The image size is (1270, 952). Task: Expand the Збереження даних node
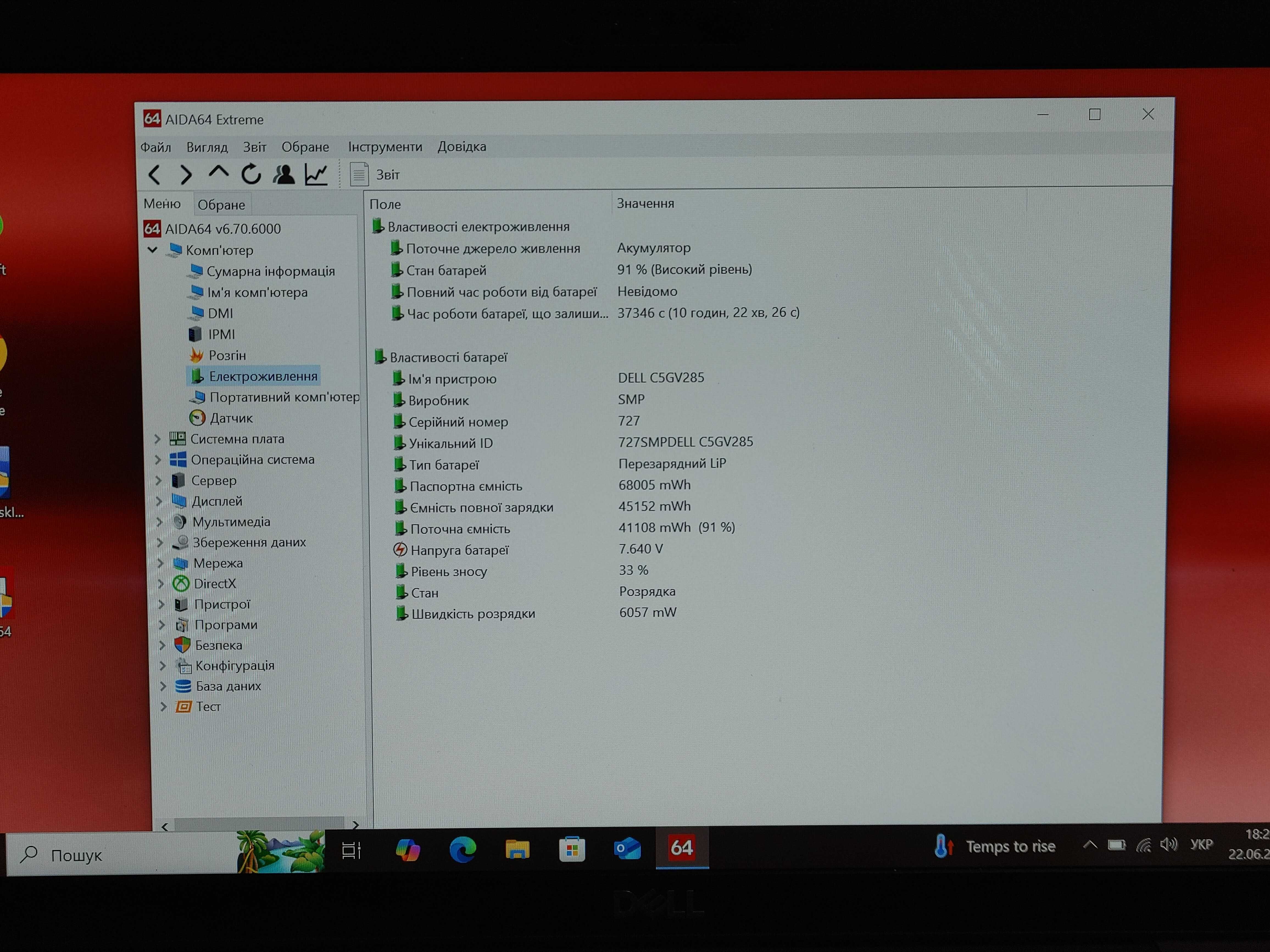point(160,542)
